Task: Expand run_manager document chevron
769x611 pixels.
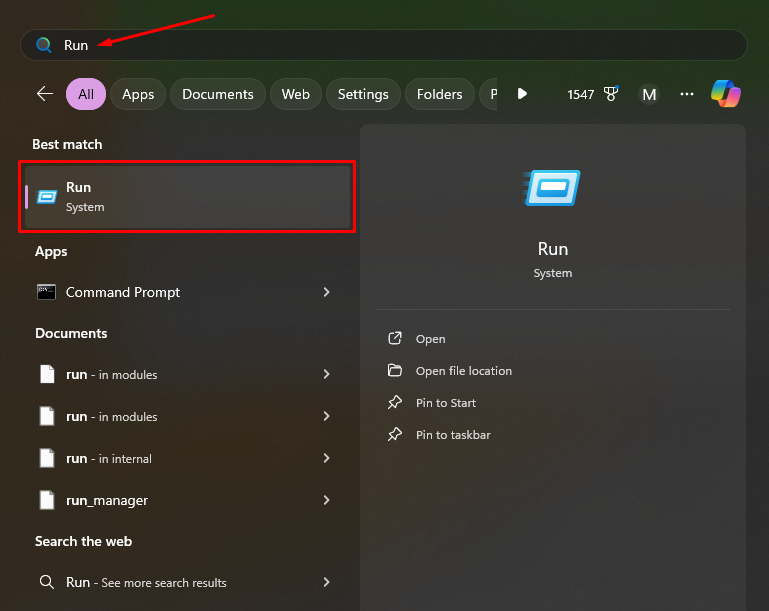Action: (327, 500)
